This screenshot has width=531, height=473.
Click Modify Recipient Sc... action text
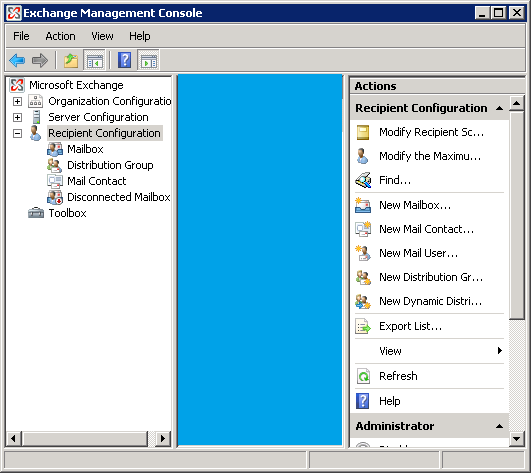[x=431, y=132]
